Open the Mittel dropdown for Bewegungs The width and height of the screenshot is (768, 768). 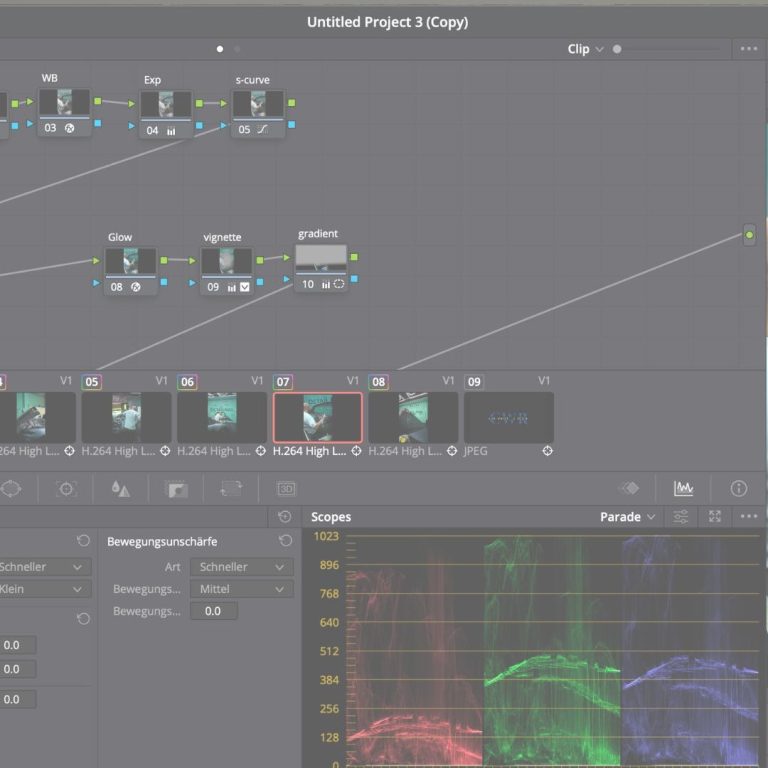click(x=240, y=589)
